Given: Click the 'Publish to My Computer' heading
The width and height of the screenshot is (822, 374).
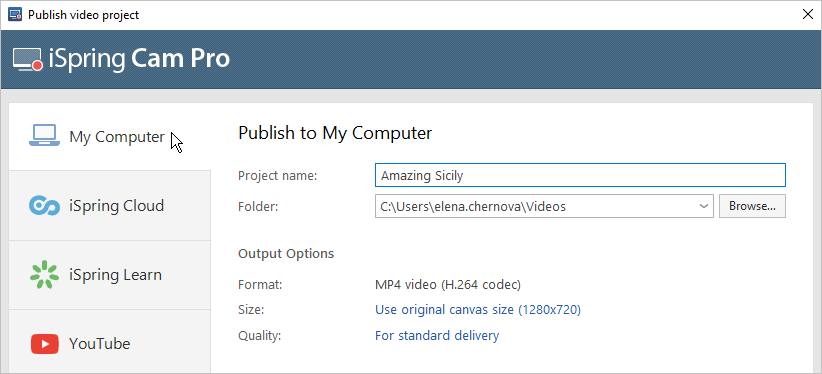Looking at the screenshot, I should [x=335, y=133].
